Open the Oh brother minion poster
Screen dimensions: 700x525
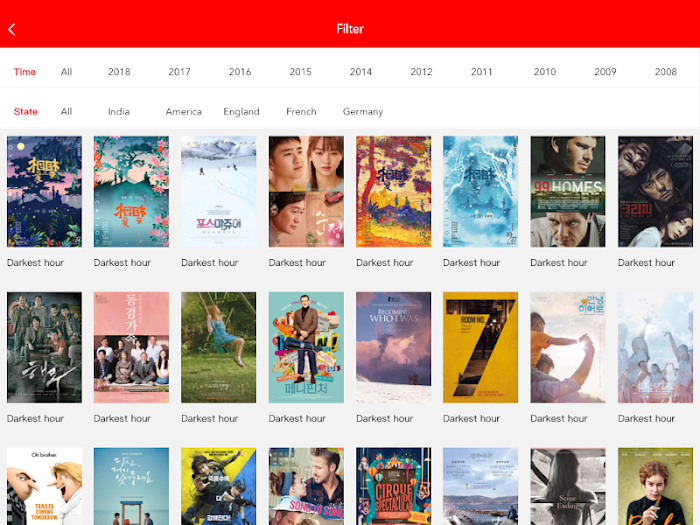pos(44,487)
